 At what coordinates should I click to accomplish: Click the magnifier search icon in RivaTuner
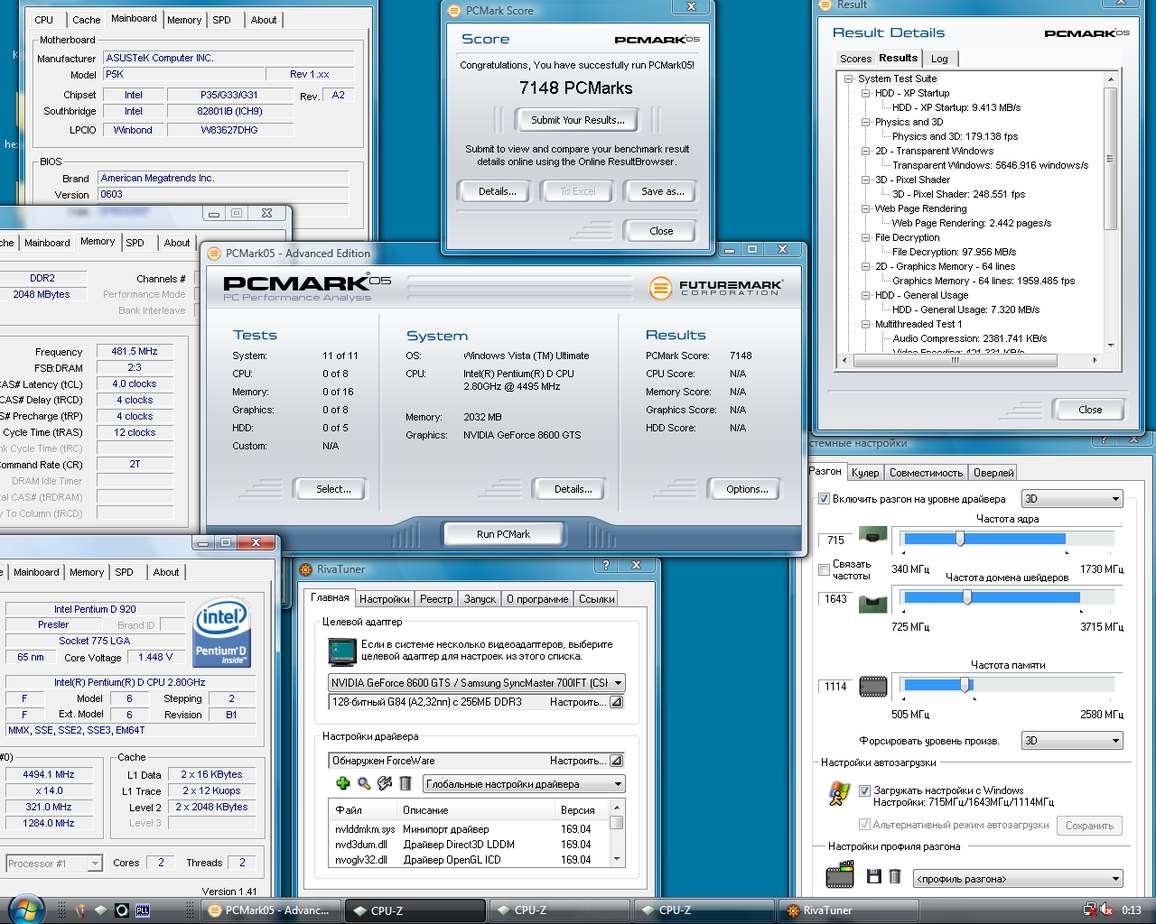[363, 783]
